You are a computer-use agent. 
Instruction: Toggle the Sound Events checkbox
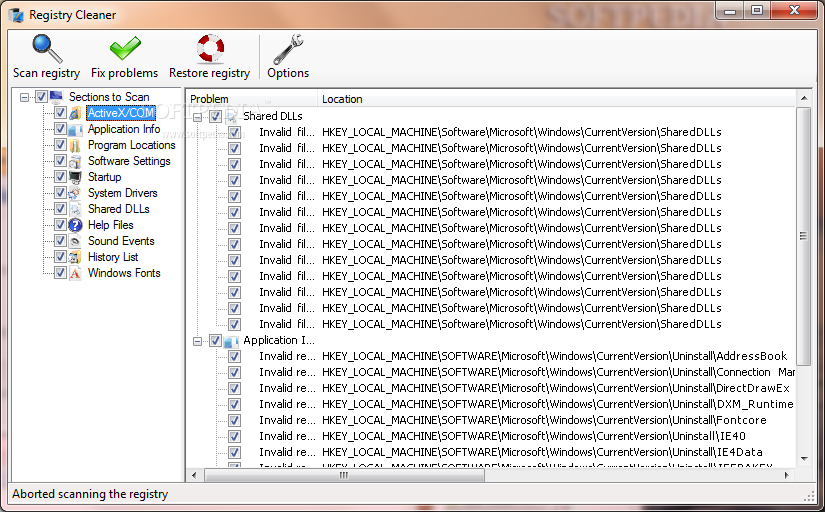coord(60,241)
